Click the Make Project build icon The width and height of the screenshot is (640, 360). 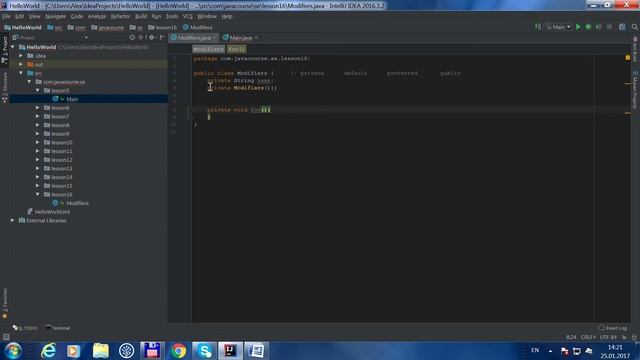(x=538, y=27)
